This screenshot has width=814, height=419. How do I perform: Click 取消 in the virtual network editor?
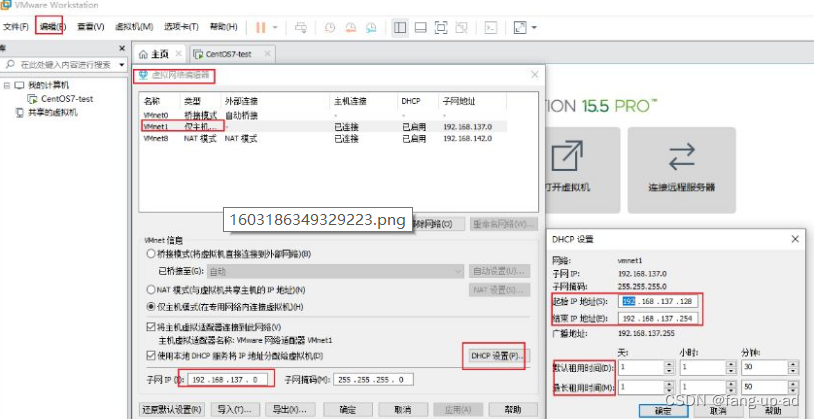point(403,409)
